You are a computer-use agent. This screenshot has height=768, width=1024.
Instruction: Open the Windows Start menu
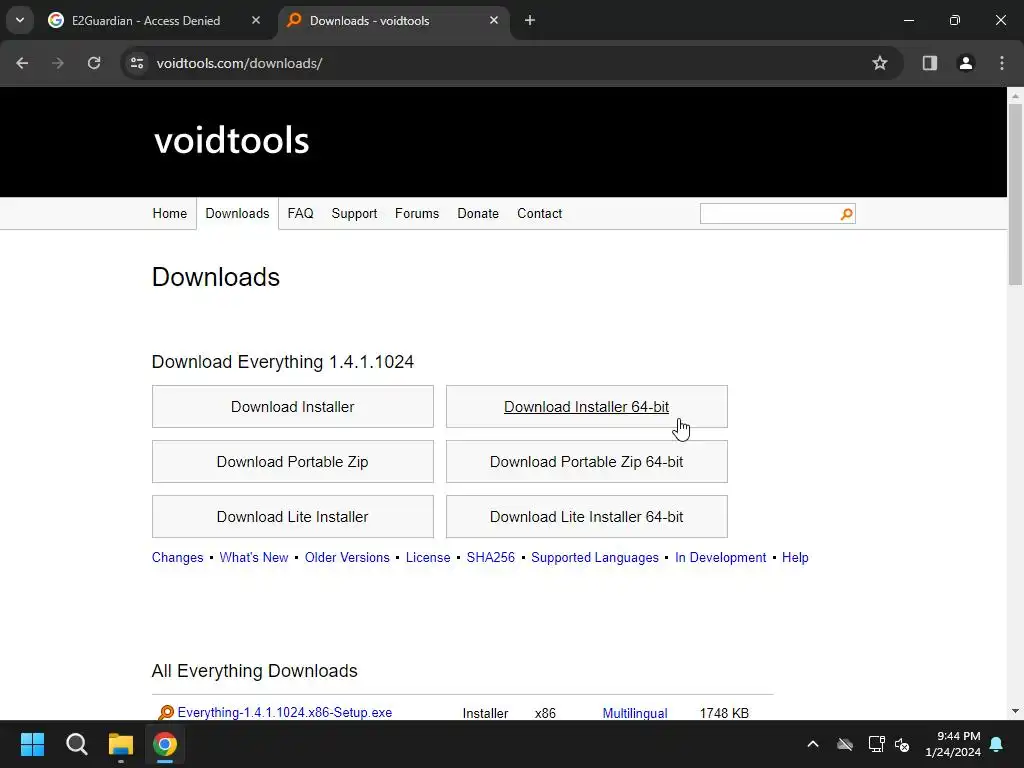[32, 744]
